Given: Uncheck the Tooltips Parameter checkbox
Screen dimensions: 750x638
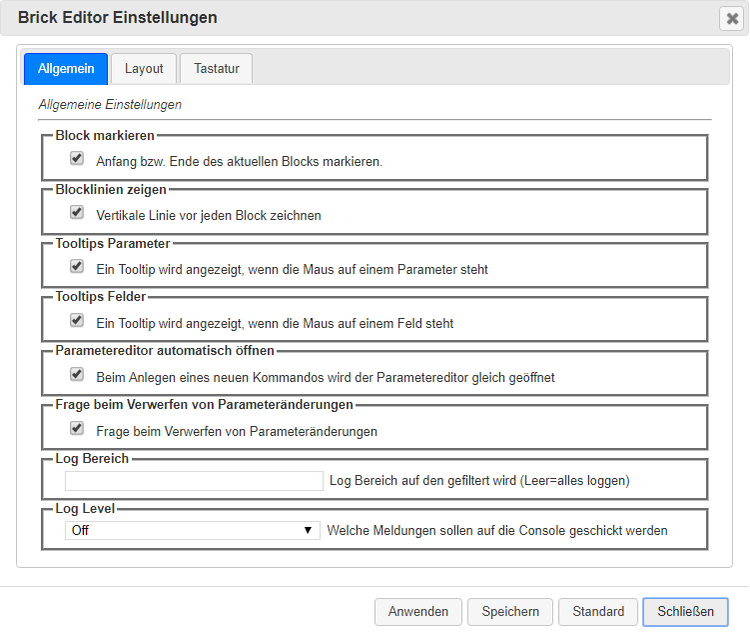Looking at the screenshot, I should (76, 267).
